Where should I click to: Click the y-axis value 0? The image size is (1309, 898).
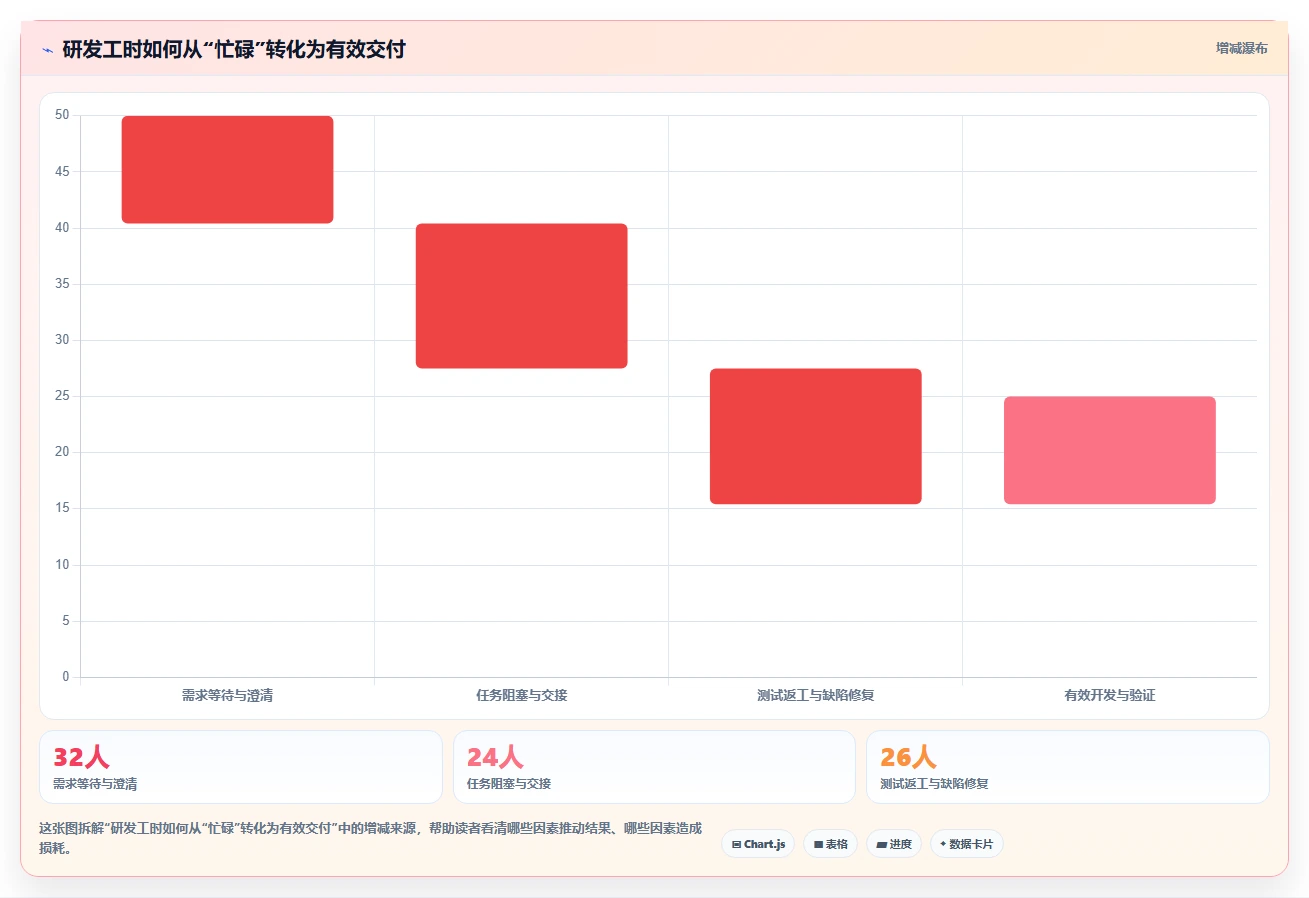point(66,677)
